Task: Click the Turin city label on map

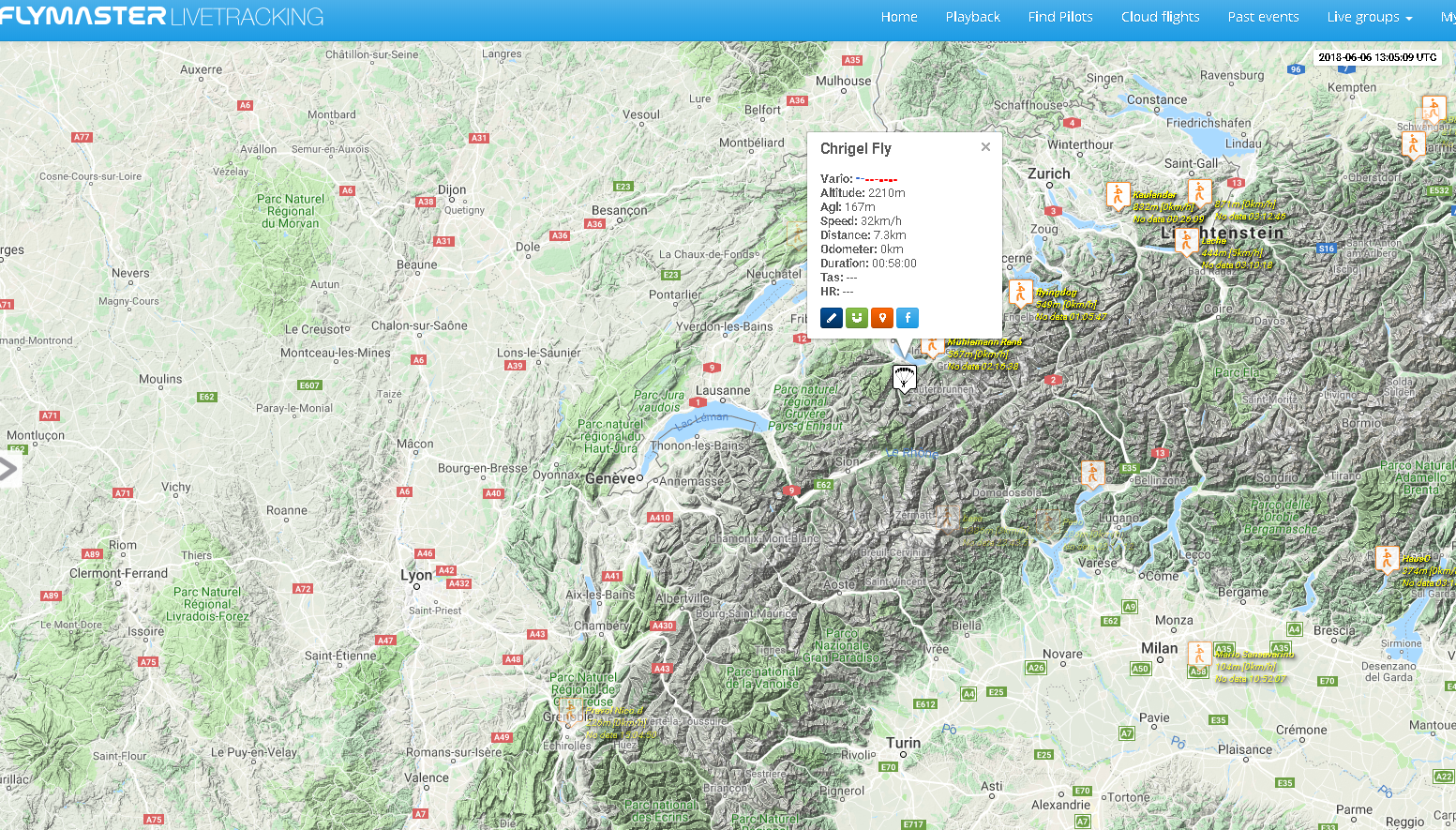Action: [x=904, y=743]
